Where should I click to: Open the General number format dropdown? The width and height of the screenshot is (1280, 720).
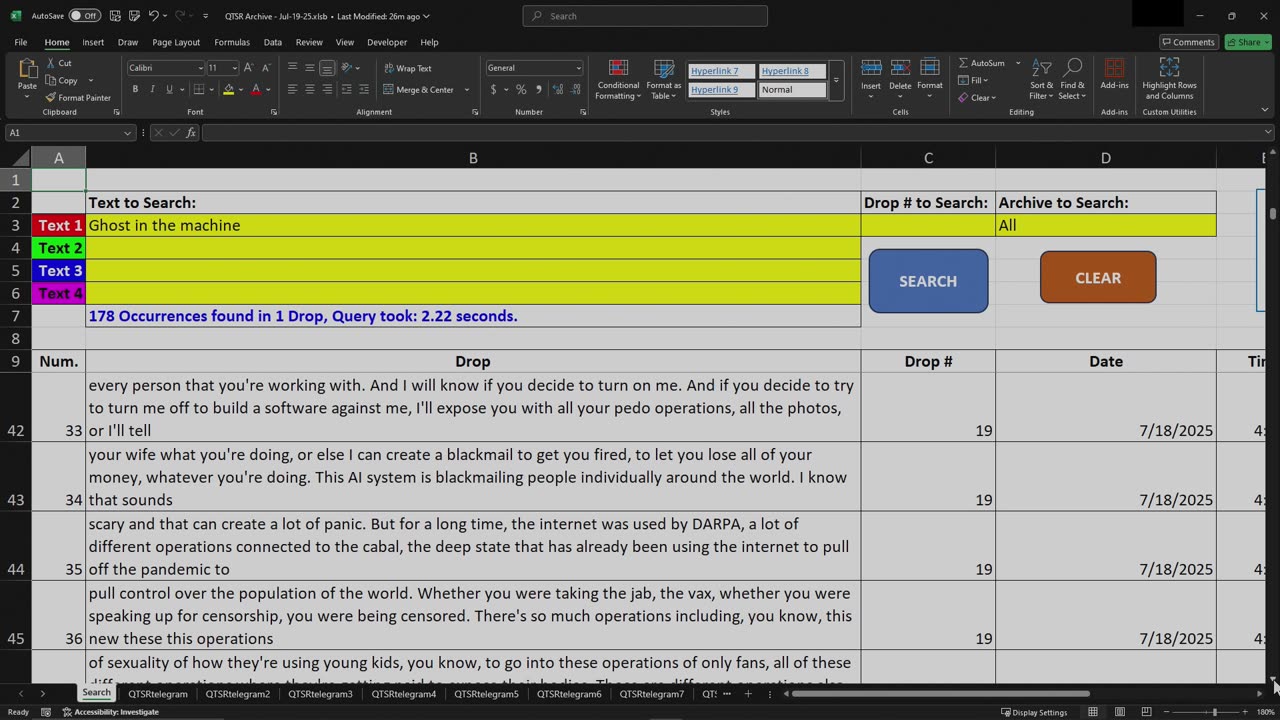click(578, 68)
